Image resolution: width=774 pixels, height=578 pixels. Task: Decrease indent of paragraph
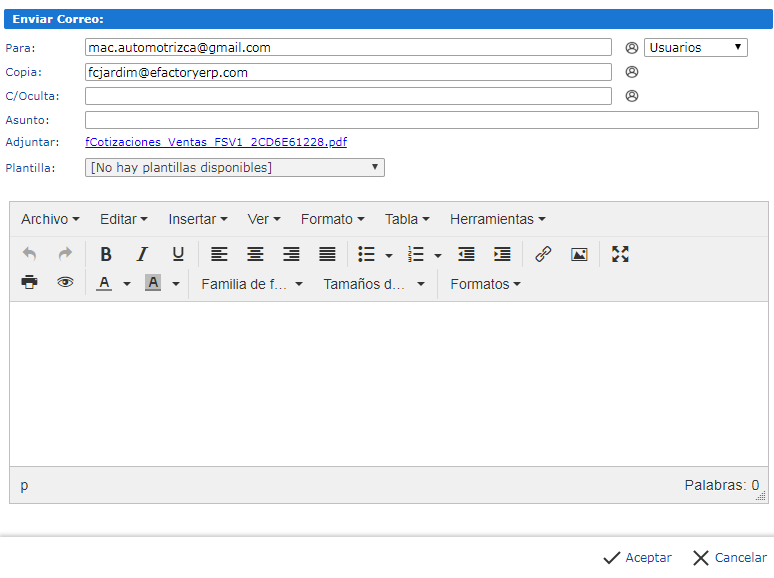466,254
